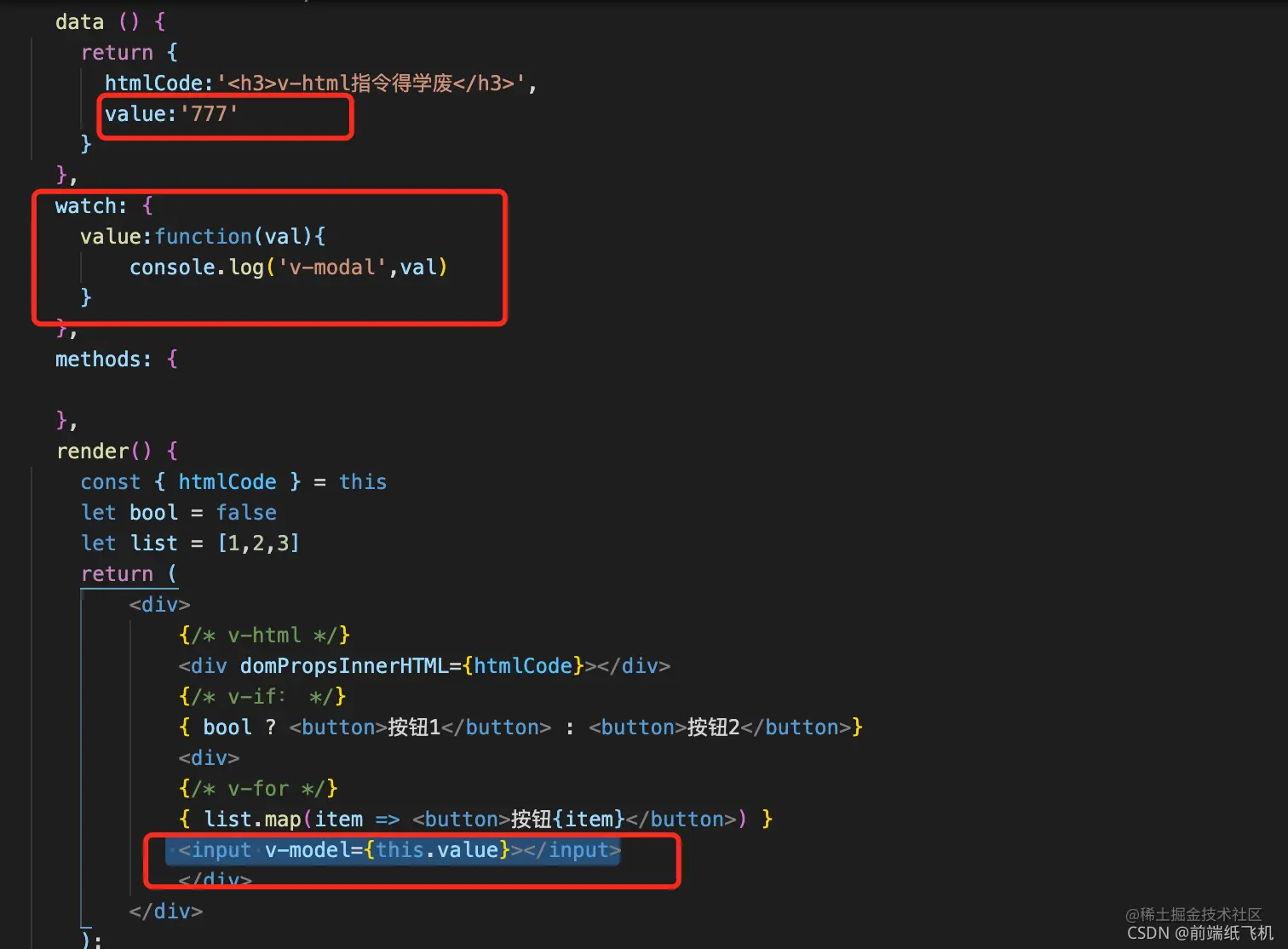1288x949 pixels.
Task: Click the last closing </div> tag line
Action: (165, 911)
